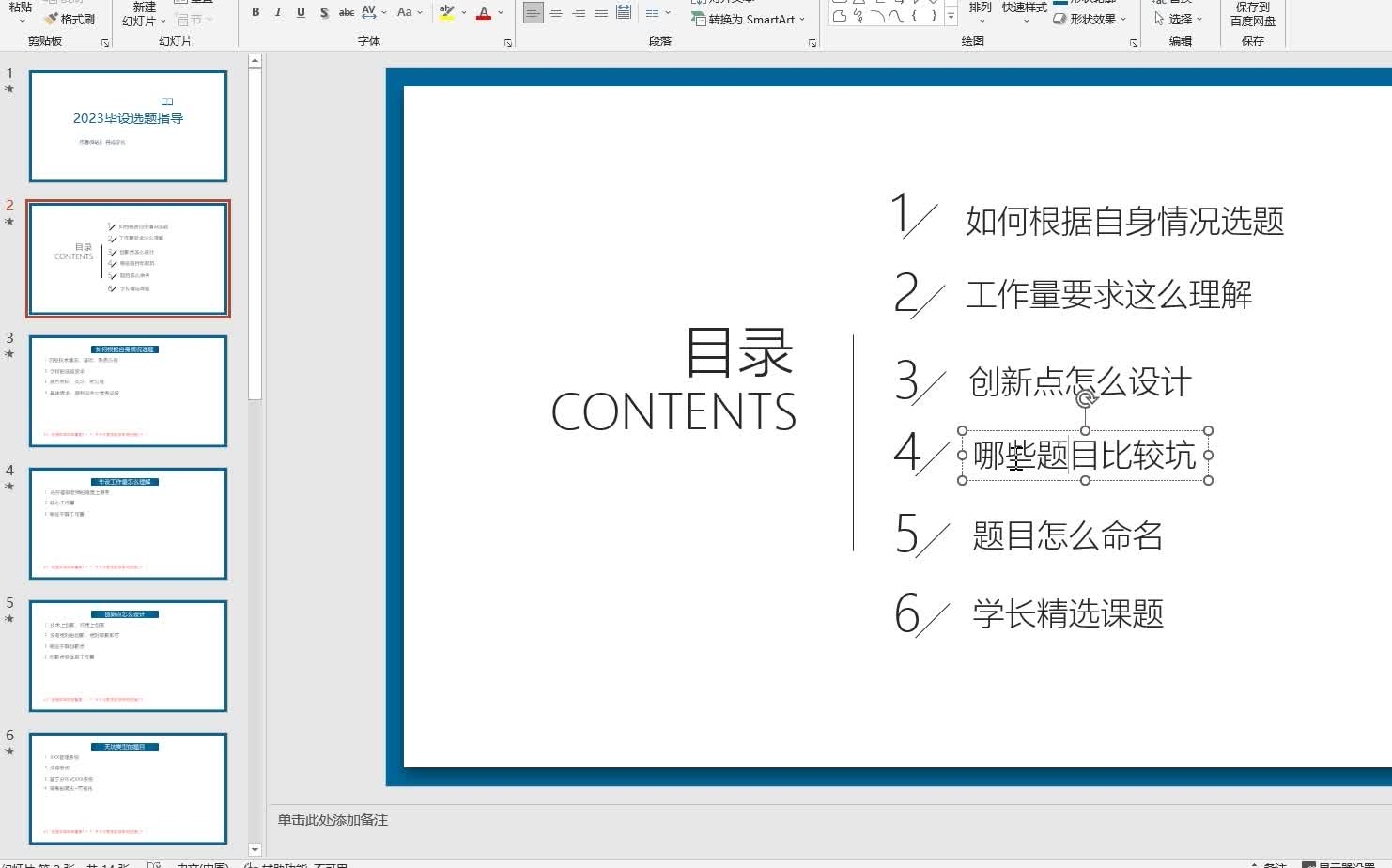Select slide 4 thumbnail
The width and height of the screenshot is (1392, 868).
tap(128, 523)
